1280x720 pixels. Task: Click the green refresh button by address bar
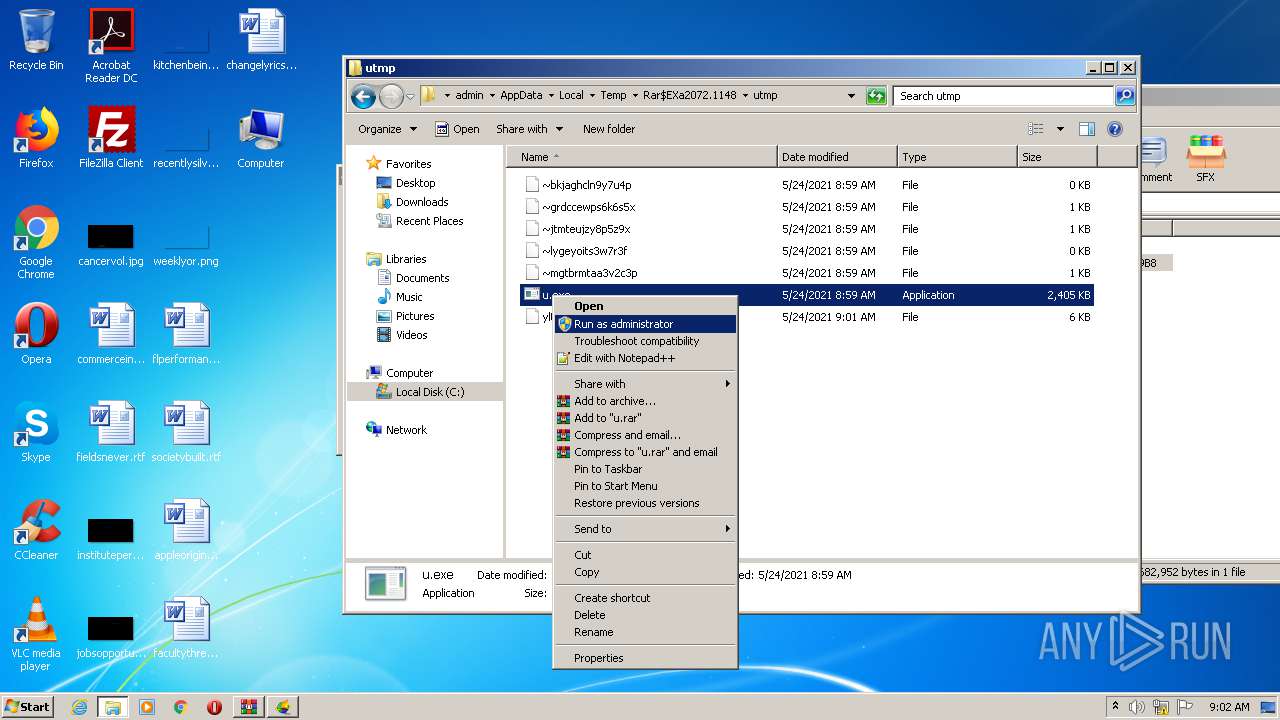(876, 96)
